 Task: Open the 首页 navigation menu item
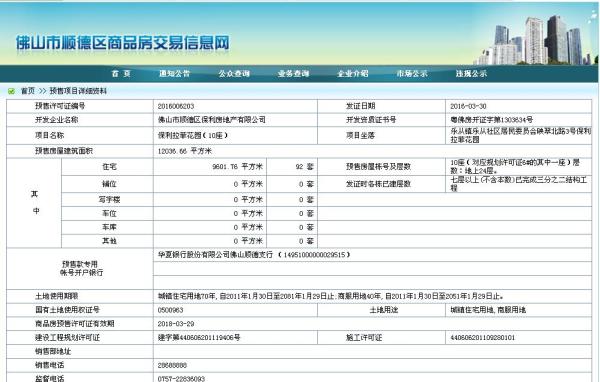tap(121, 73)
